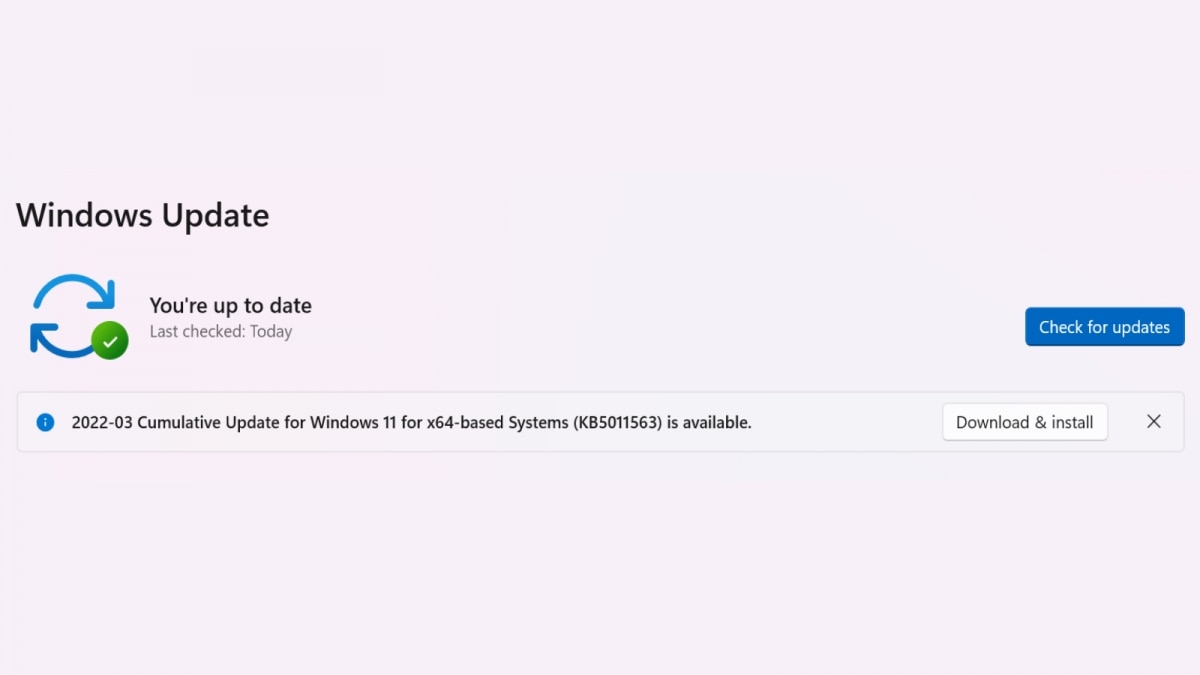This screenshot has height=675, width=1200.
Task: Click the "You're up to date" status text
Action: coord(230,306)
